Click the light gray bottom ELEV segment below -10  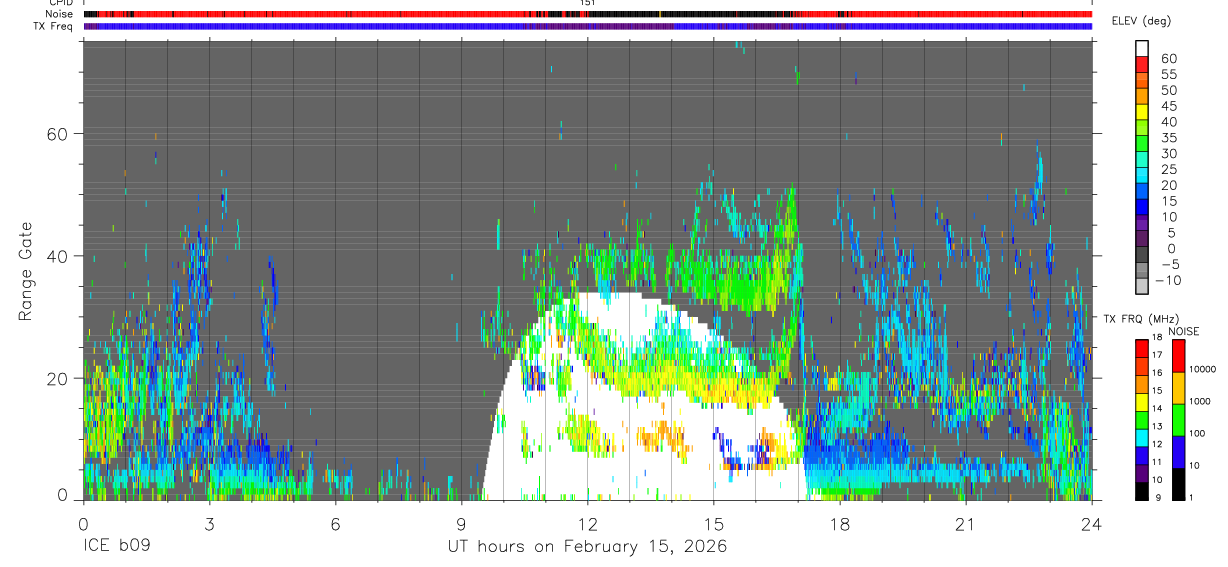click(x=1142, y=285)
